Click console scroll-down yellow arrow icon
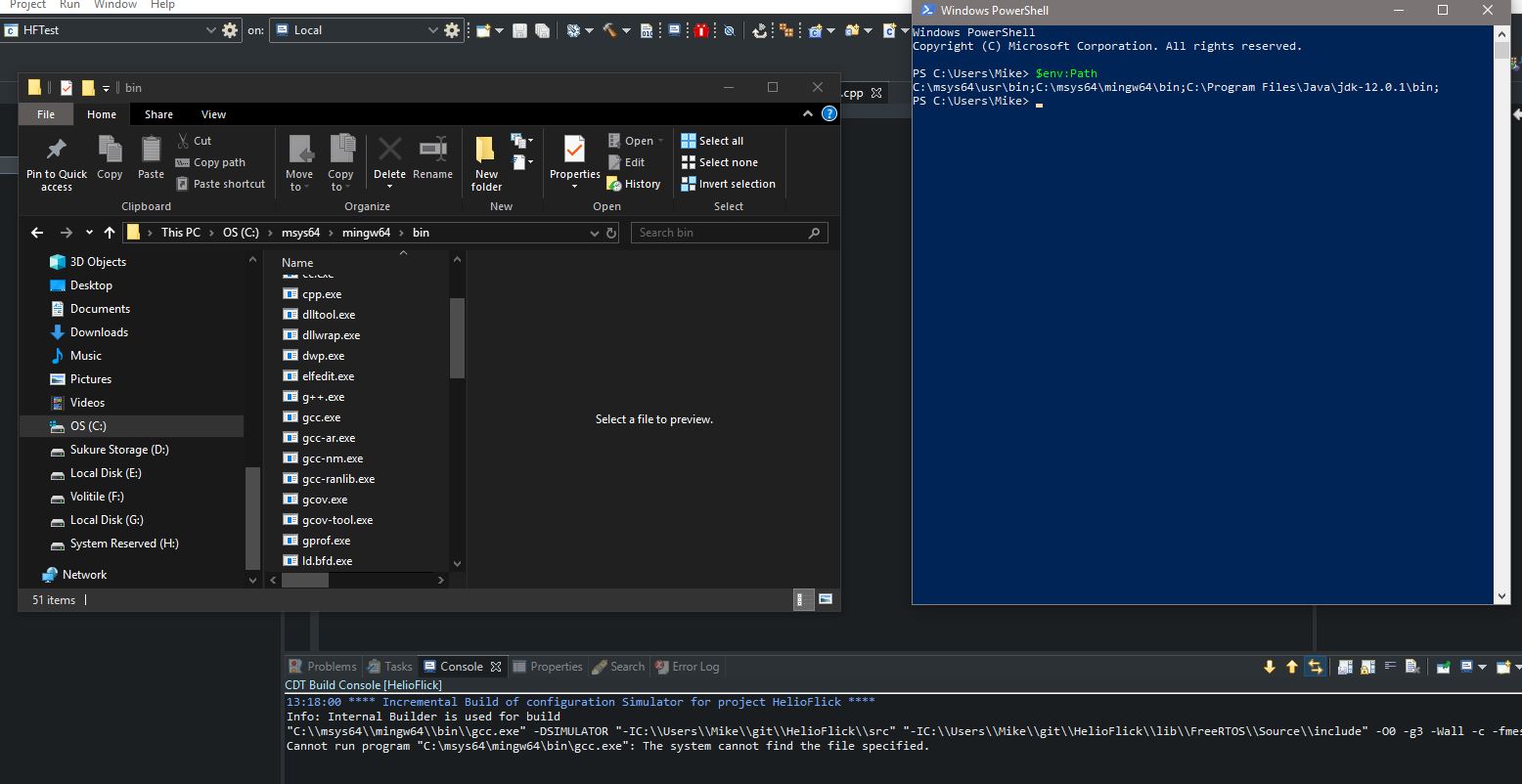Screen dimensions: 1522x784 [1270, 667]
